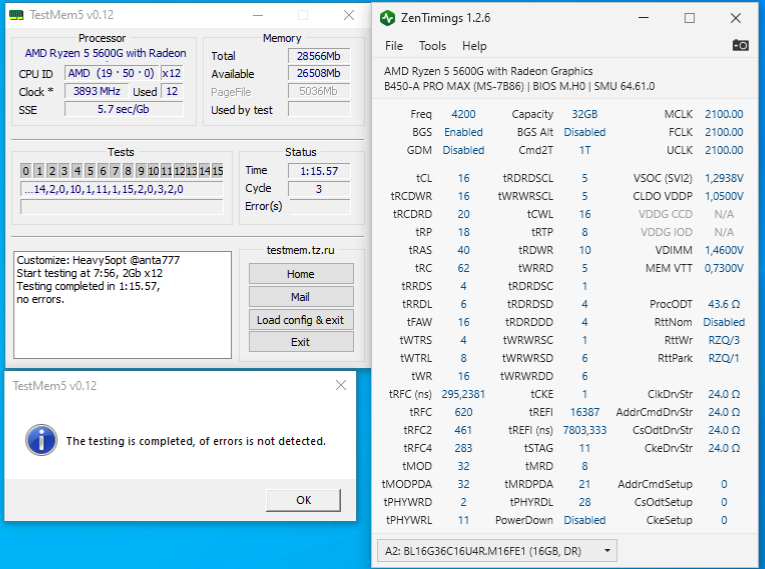Click the tREFI value 16387
The image size is (765, 569).
[x=584, y=412]
